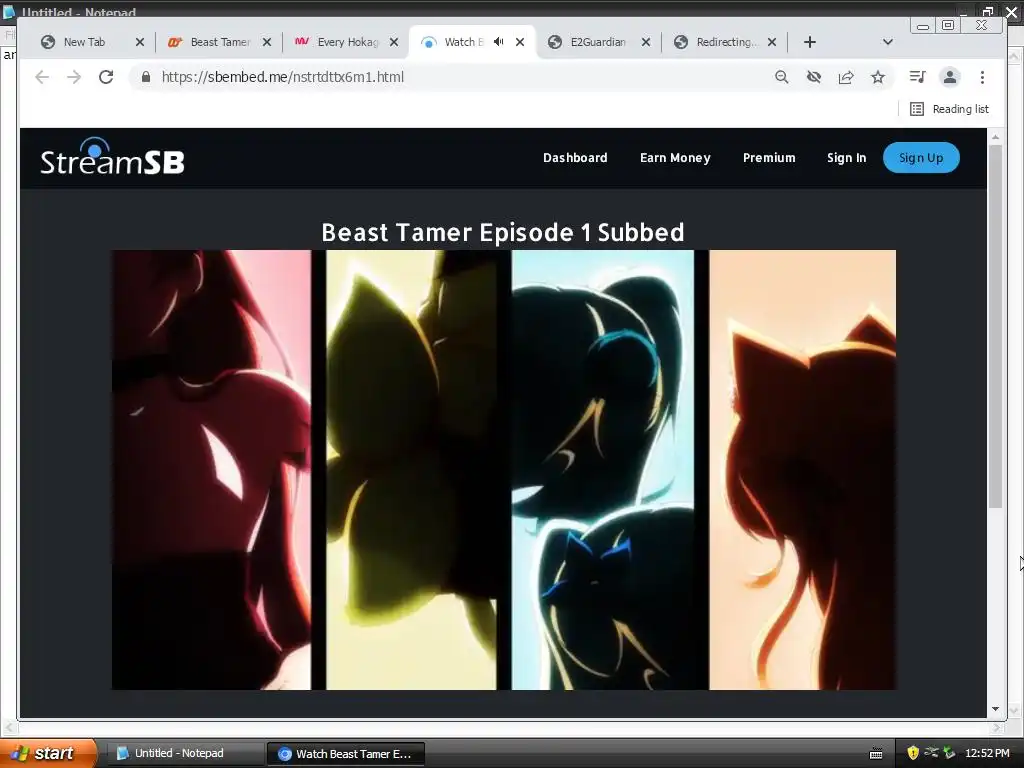Click the network connection tray icon
1024x768 pixels.
(931, 753)
